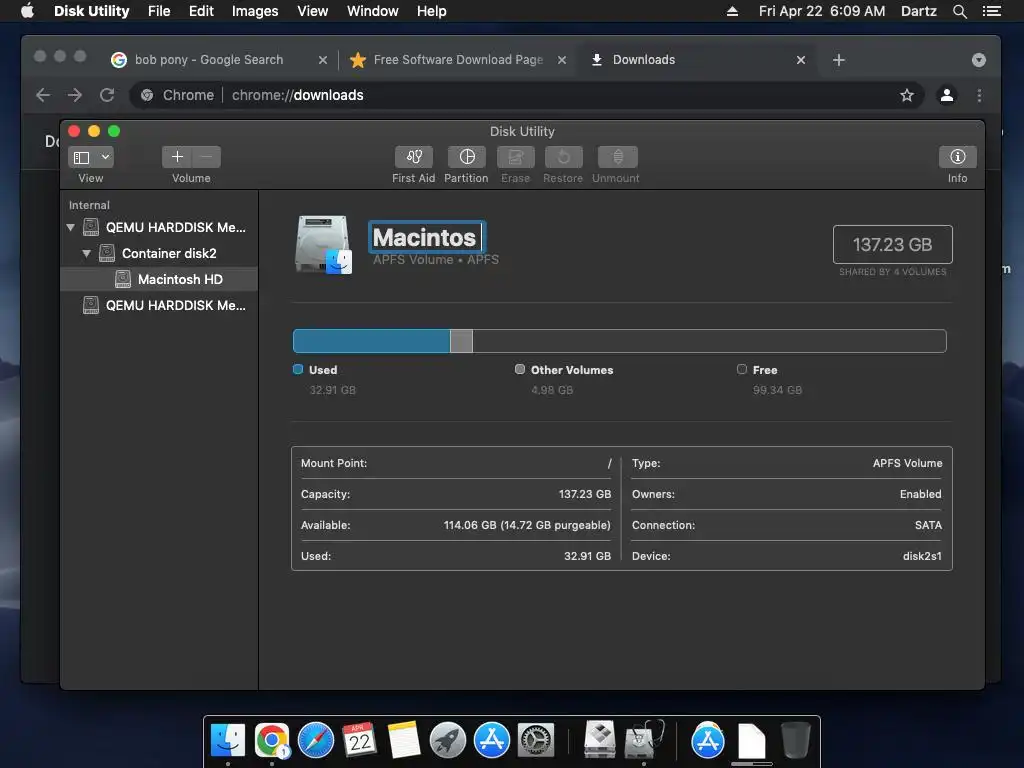This screenshot has height=768, width=1024.
Task: Click the Free portion of the usage bar
Action: [x=709, y=341]
